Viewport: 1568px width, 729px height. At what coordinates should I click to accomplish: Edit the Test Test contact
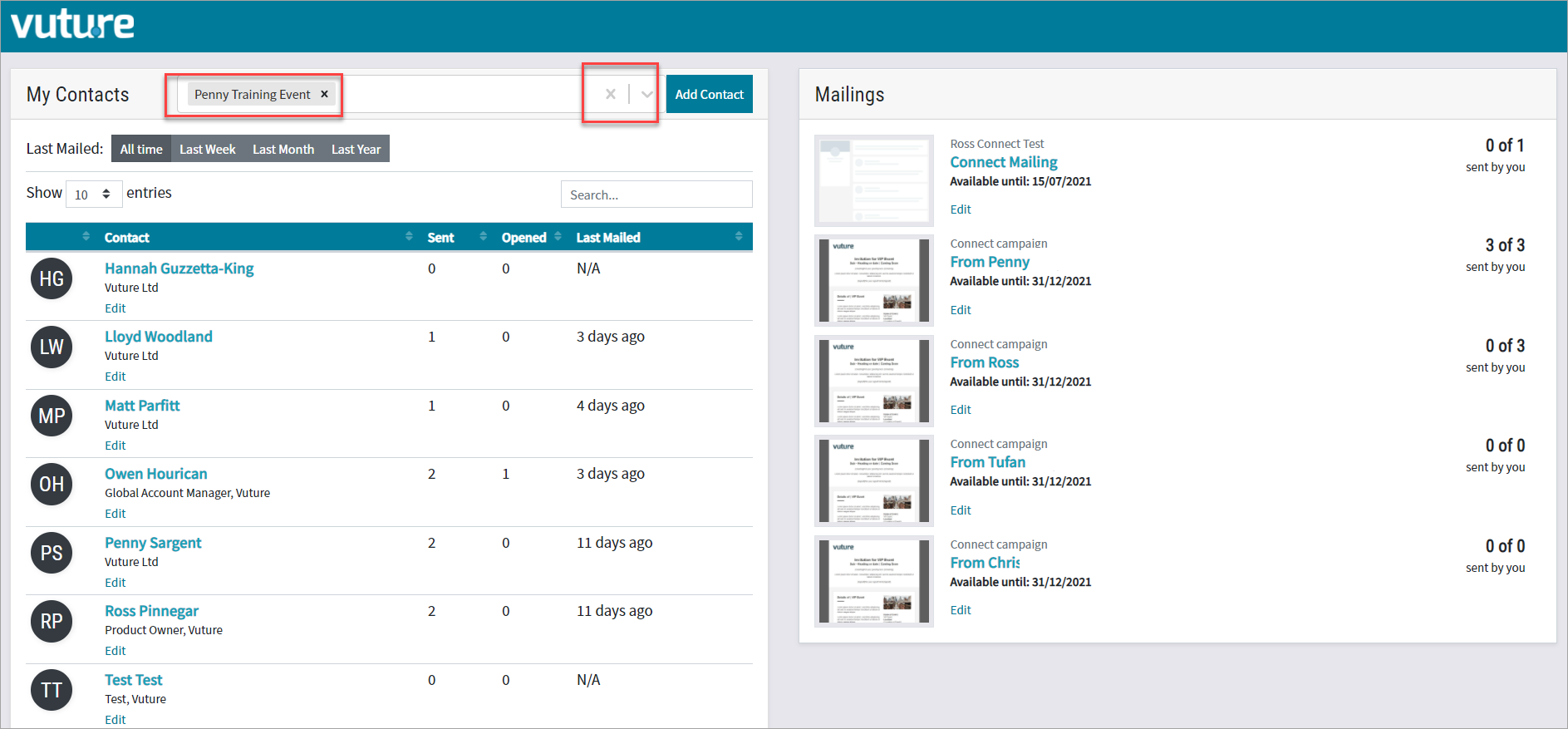coord(116,720)
